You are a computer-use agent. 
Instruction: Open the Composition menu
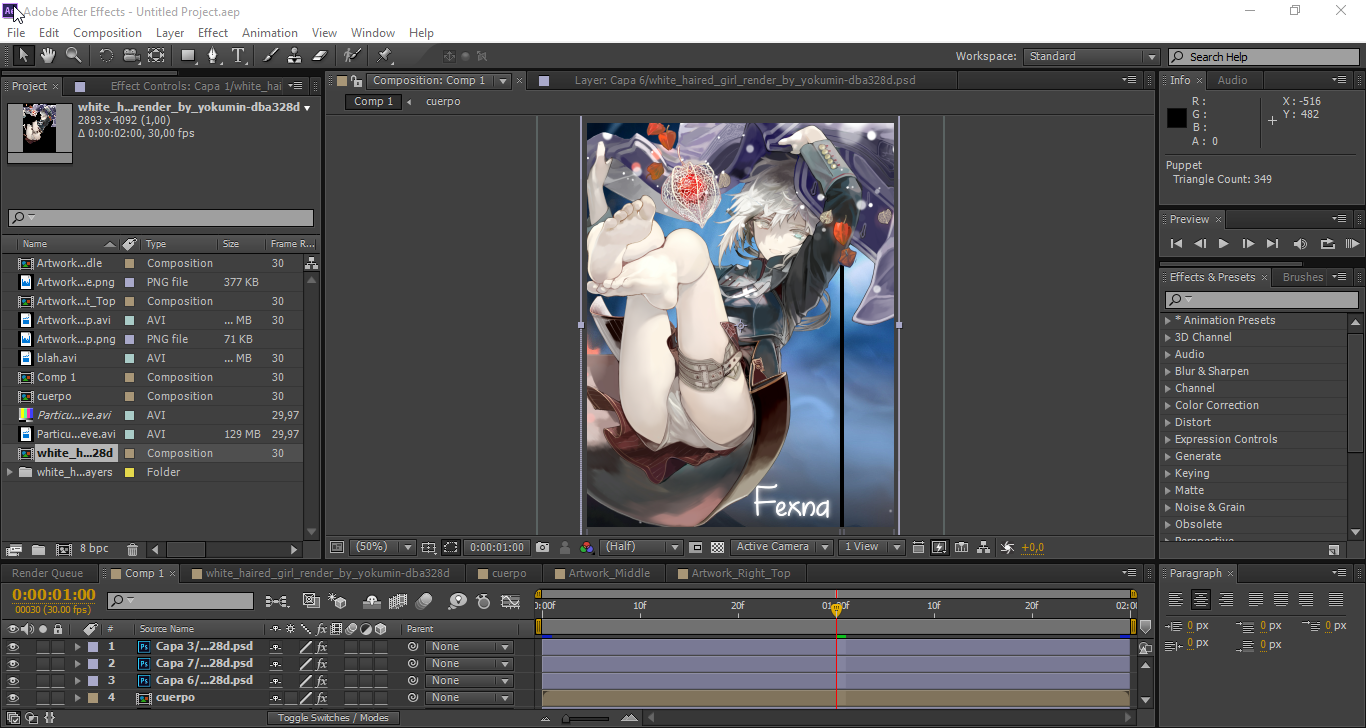[107, 33]
